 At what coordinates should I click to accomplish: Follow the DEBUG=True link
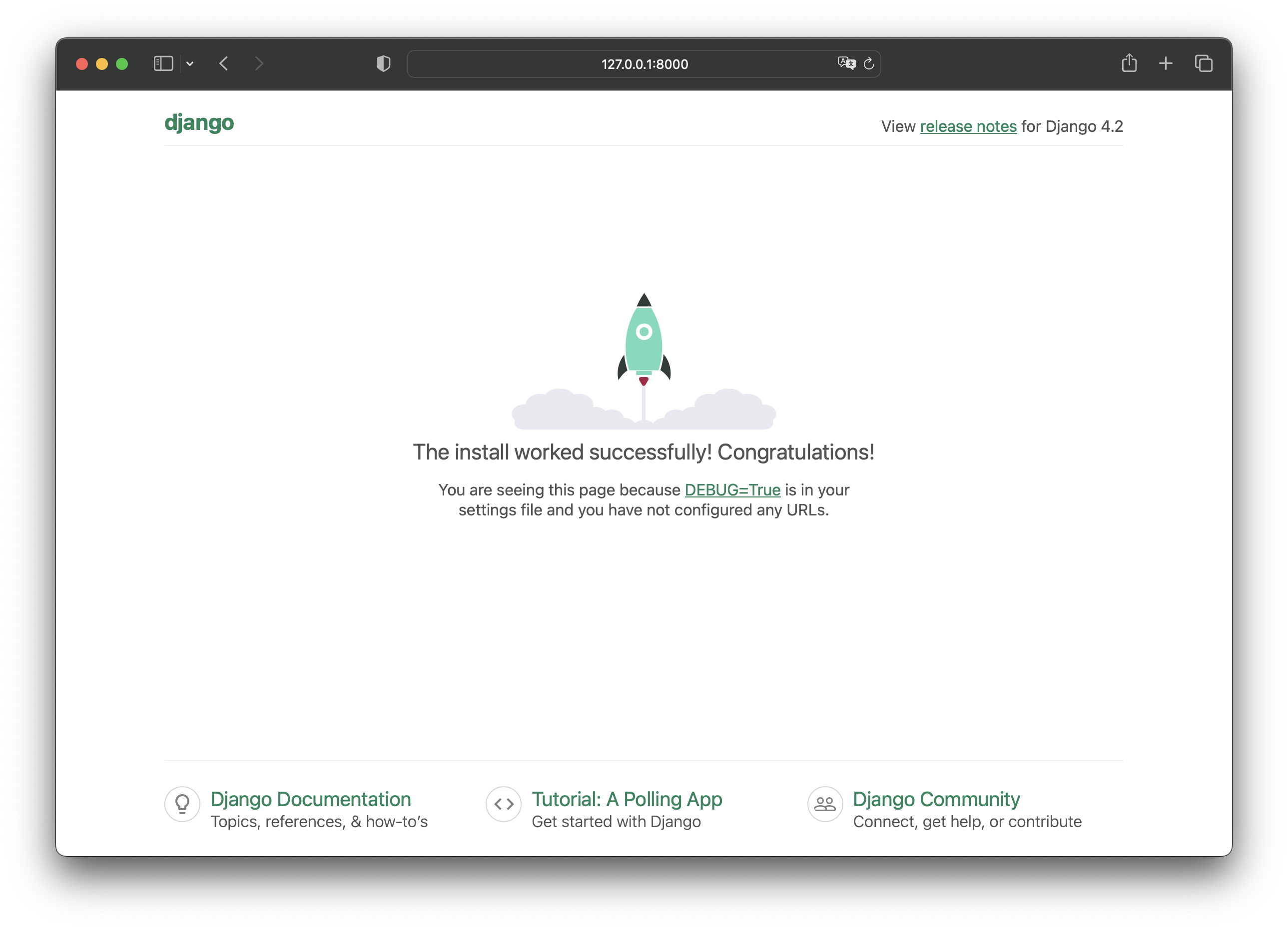732,489
